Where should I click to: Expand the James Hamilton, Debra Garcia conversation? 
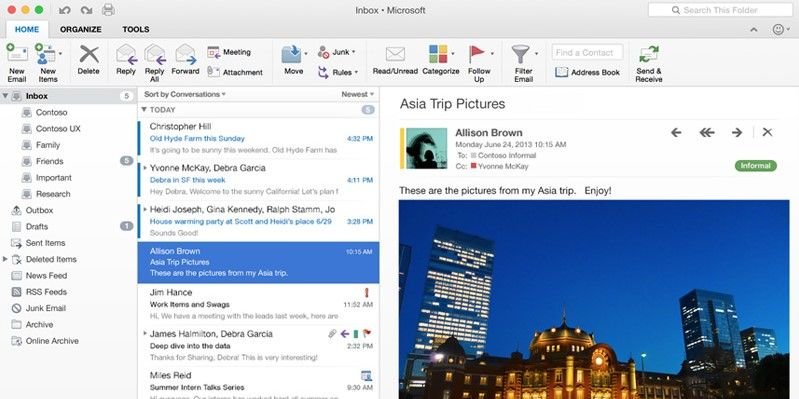tap(145, 334)
